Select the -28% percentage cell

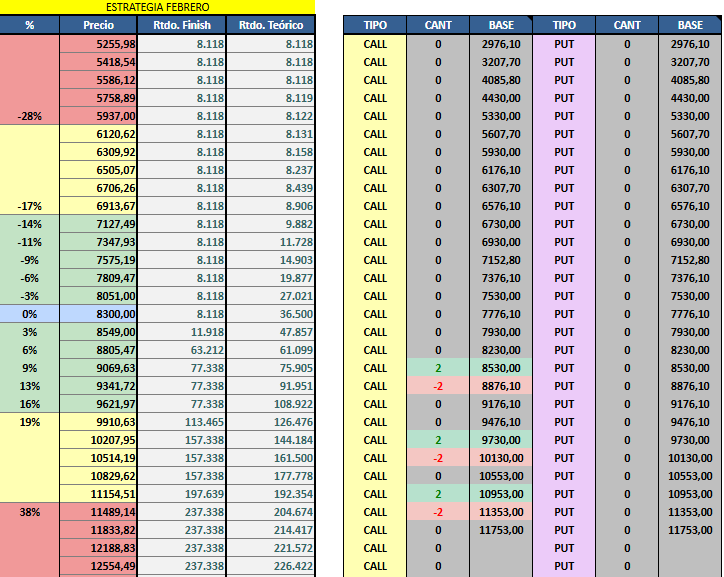click(x=30, y=116)
